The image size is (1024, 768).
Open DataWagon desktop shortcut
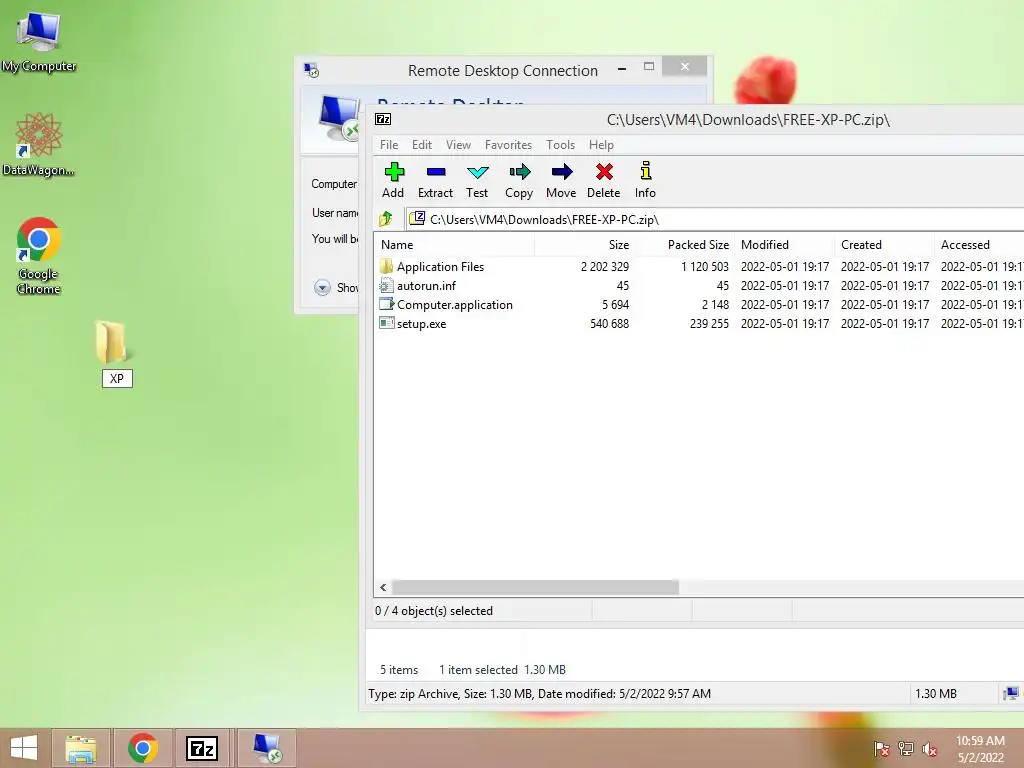point(39,145)
